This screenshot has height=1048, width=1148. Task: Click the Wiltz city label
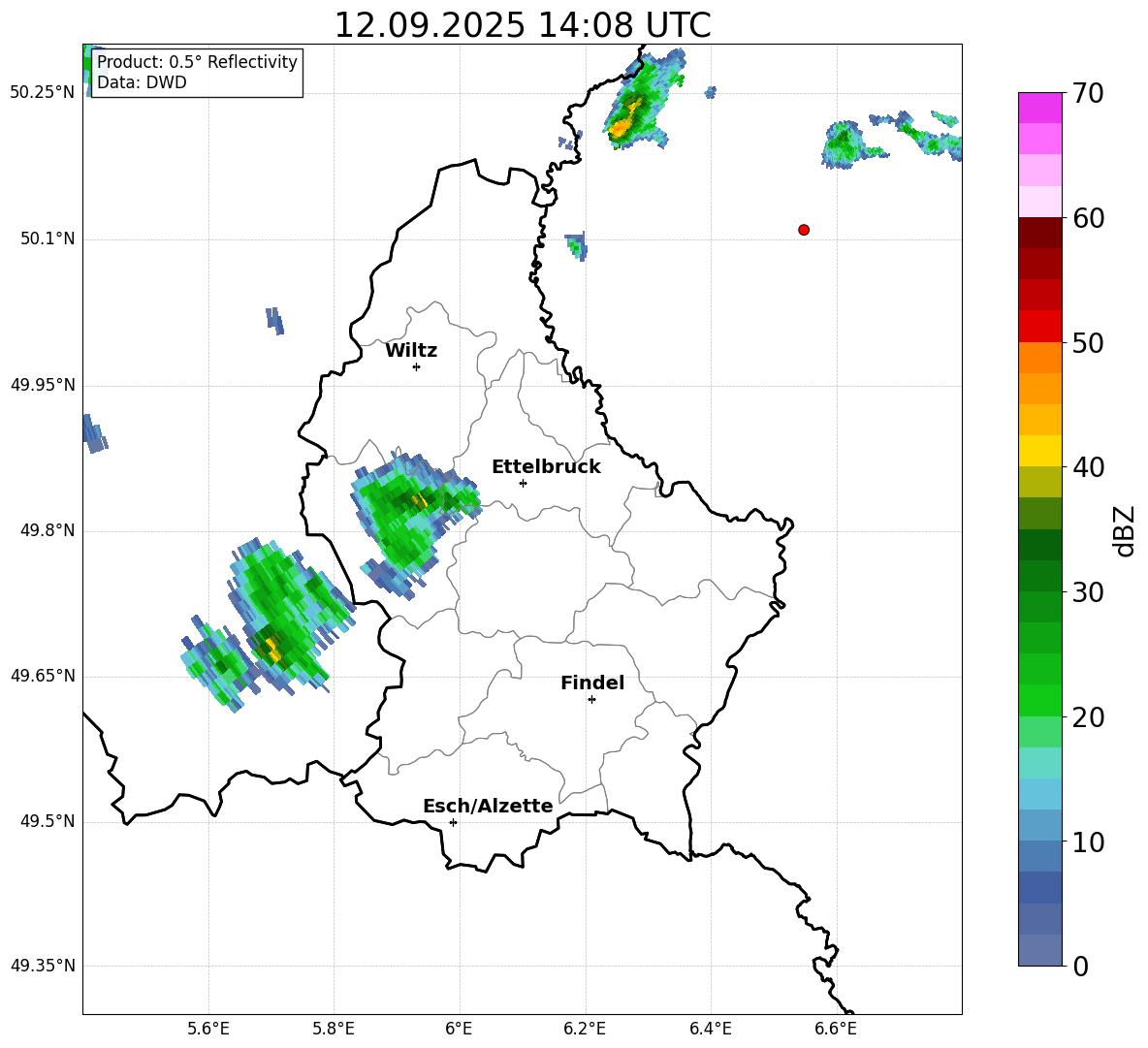[411, 351]
